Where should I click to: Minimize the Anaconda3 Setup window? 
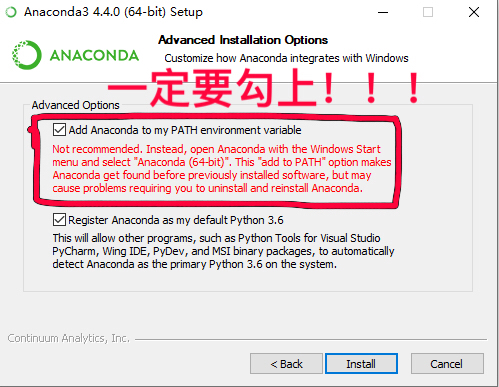click(383, 12)
